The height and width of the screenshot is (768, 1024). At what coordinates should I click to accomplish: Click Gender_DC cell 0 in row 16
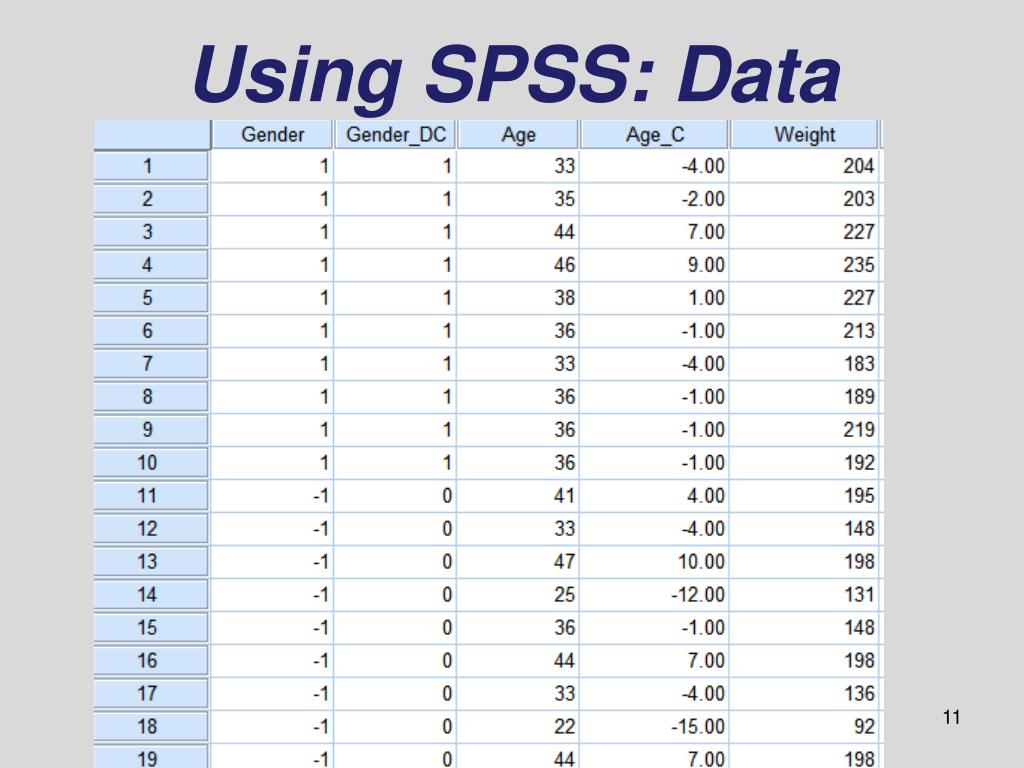tap(395, 660)
